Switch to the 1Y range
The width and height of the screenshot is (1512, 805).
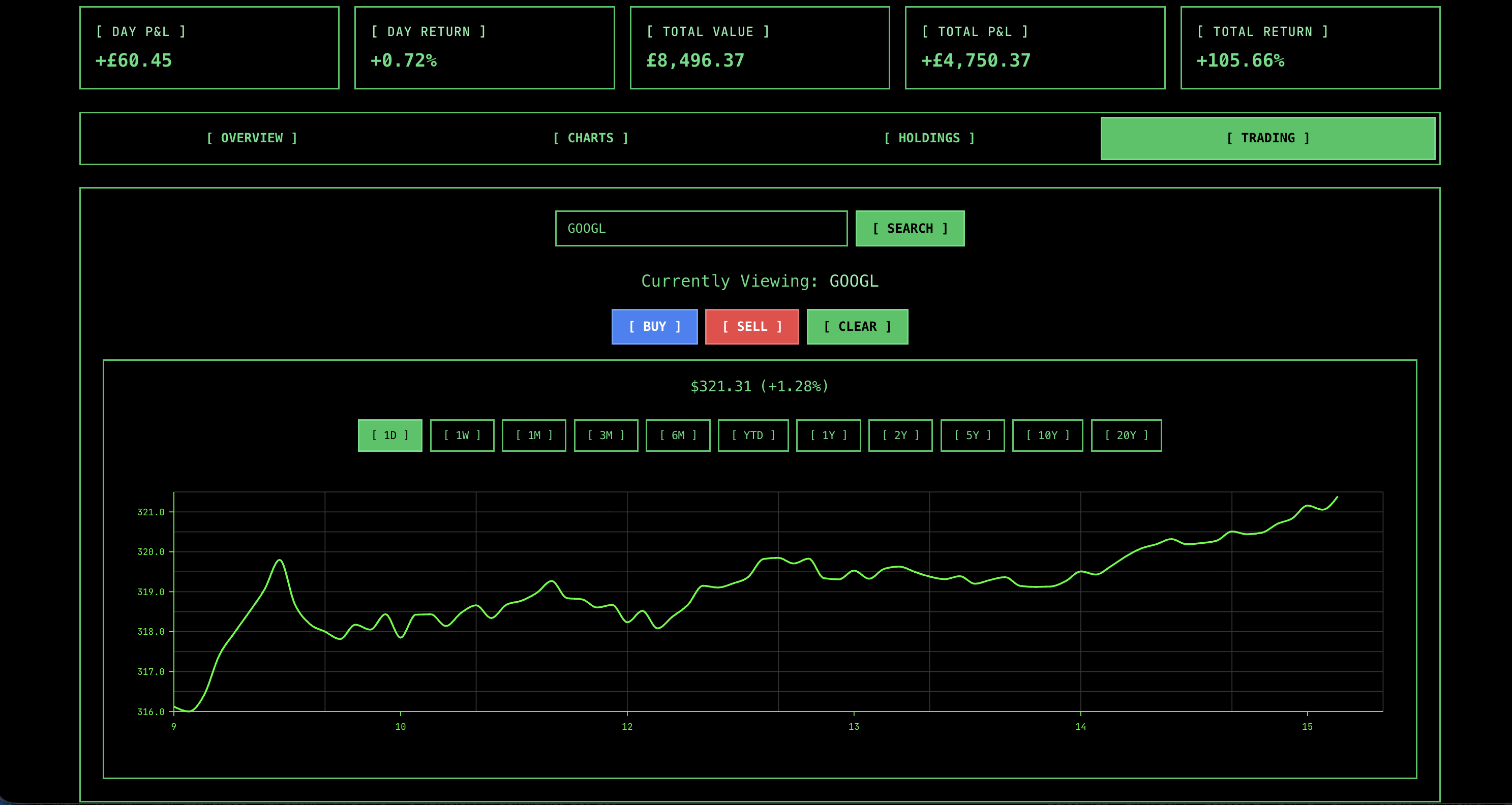[x=828, y=436]
